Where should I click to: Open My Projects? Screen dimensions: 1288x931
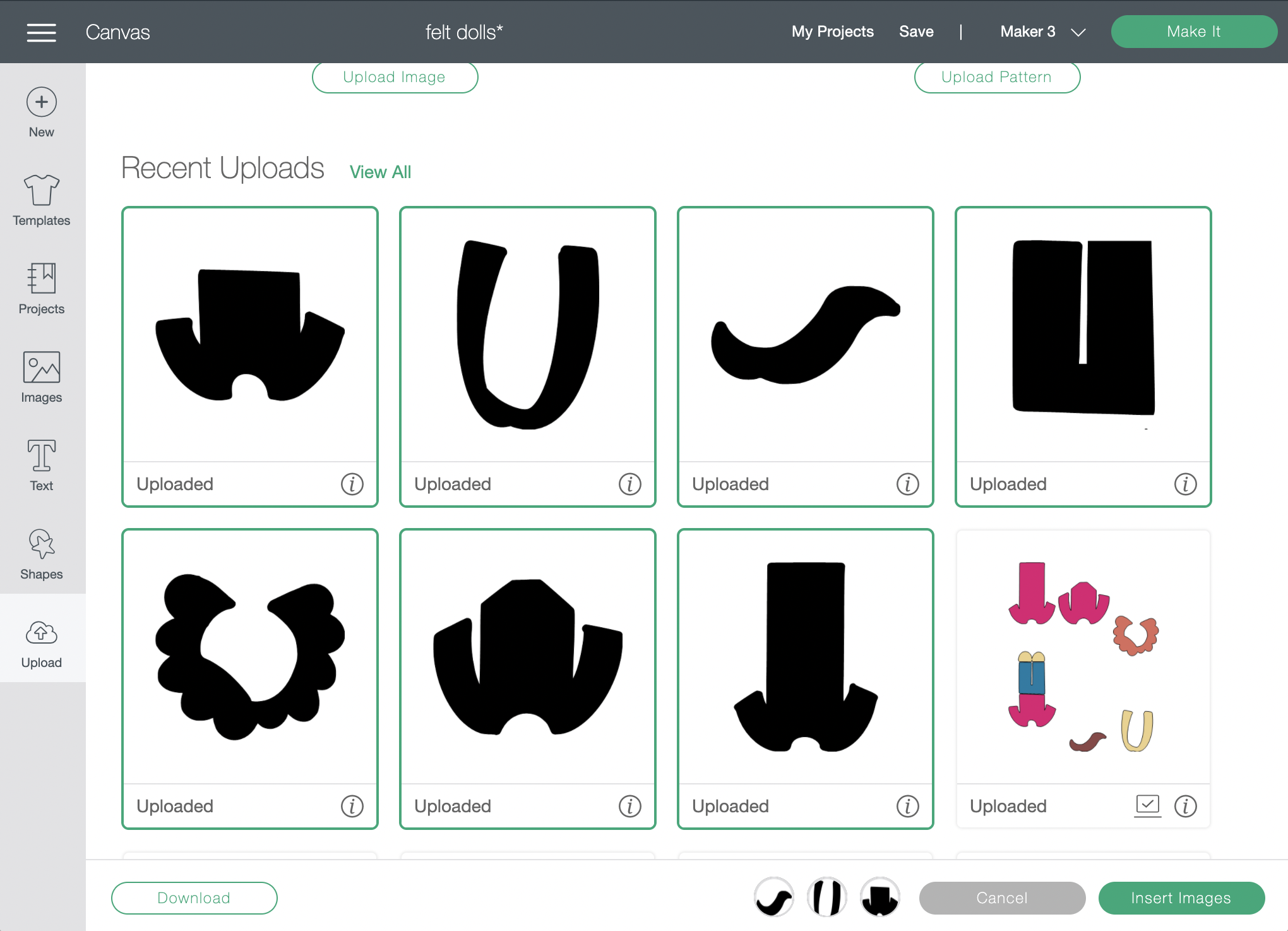pos(833,32)
